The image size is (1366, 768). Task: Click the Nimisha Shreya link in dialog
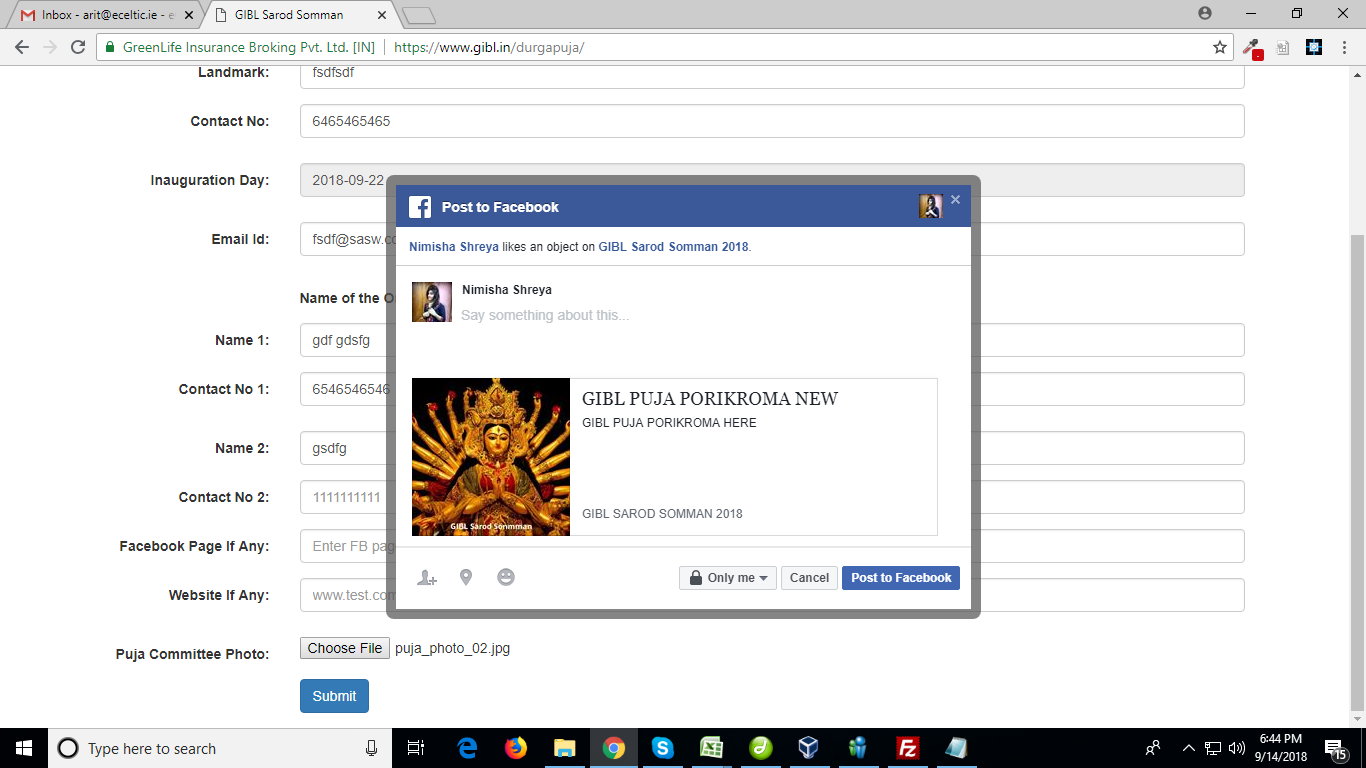pos(454,247)
